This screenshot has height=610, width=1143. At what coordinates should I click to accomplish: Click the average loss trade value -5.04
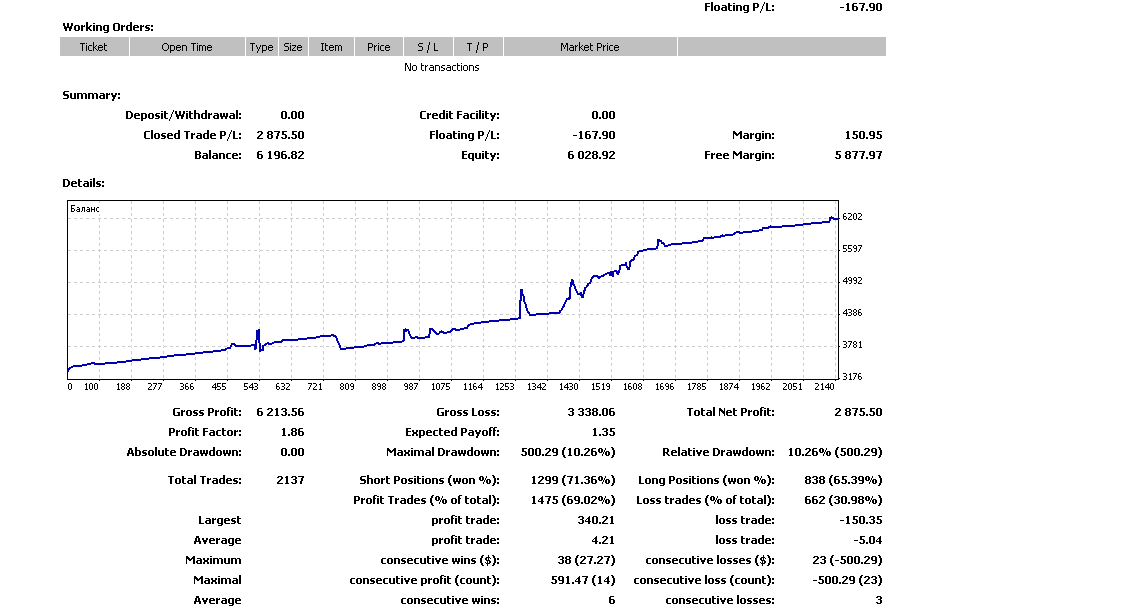pyautogui.click(x=867, y=540)
